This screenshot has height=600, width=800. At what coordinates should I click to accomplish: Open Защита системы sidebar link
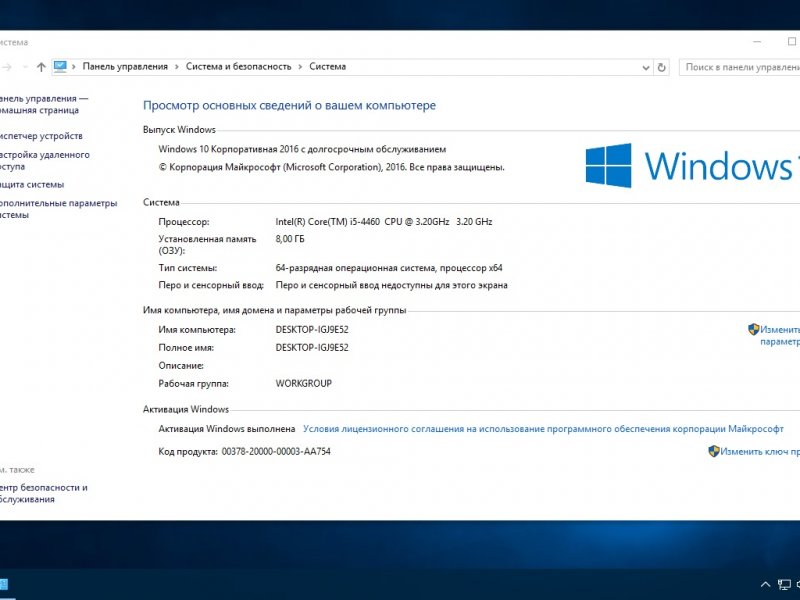(x=32, y=184)
